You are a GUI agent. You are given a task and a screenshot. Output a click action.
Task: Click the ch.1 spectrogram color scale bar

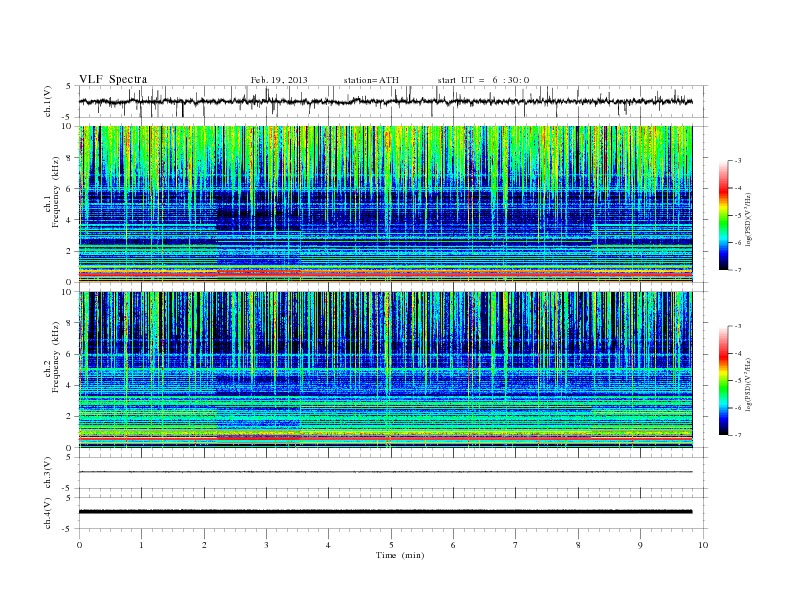click(x=723, y=215)
